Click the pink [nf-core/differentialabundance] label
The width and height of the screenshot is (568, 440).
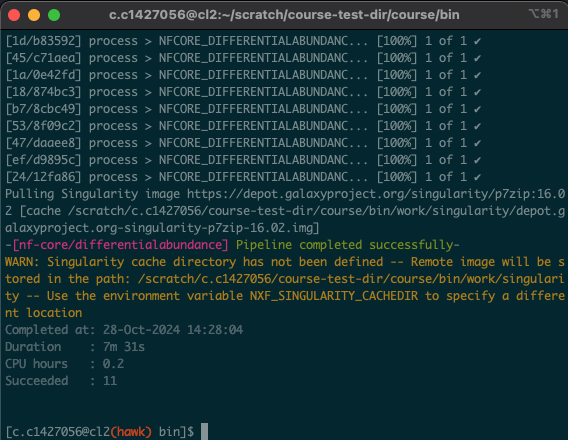click(x=120, y=245)
